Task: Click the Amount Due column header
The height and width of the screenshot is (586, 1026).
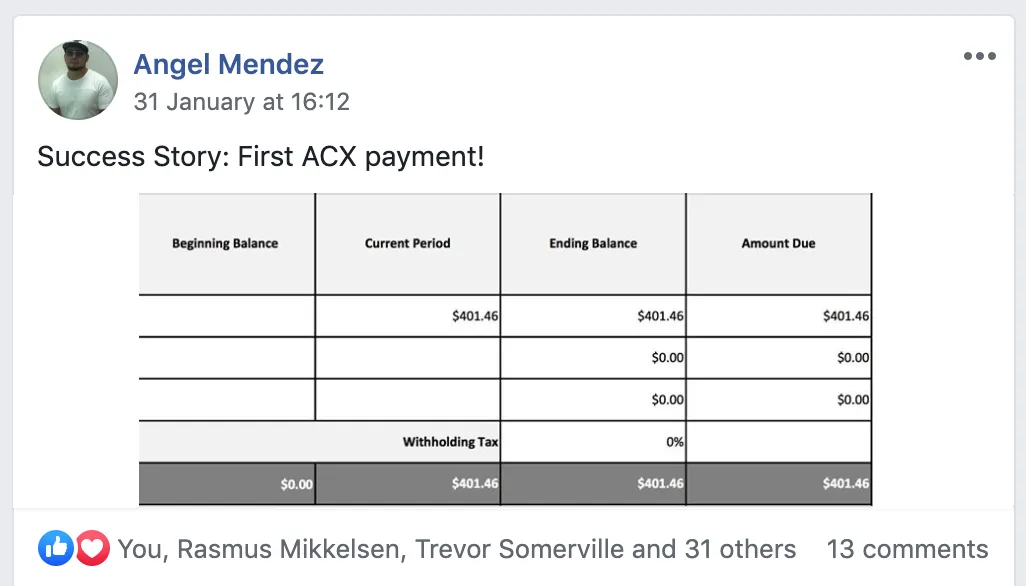Action: pyautogui.click(x=778, y=243)
